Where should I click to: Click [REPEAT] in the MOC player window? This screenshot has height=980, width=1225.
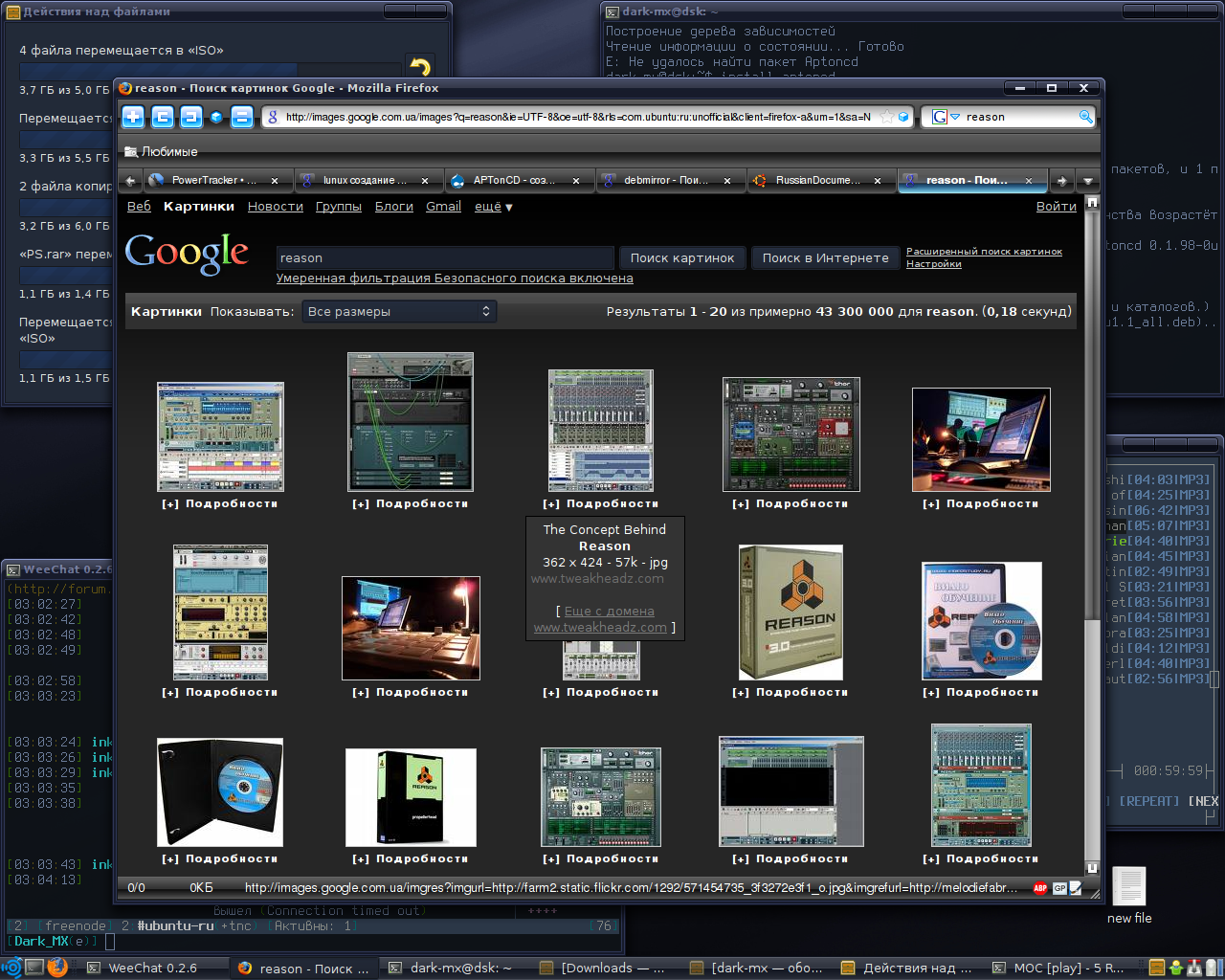pyautogui.click(x=1149, y=801)
